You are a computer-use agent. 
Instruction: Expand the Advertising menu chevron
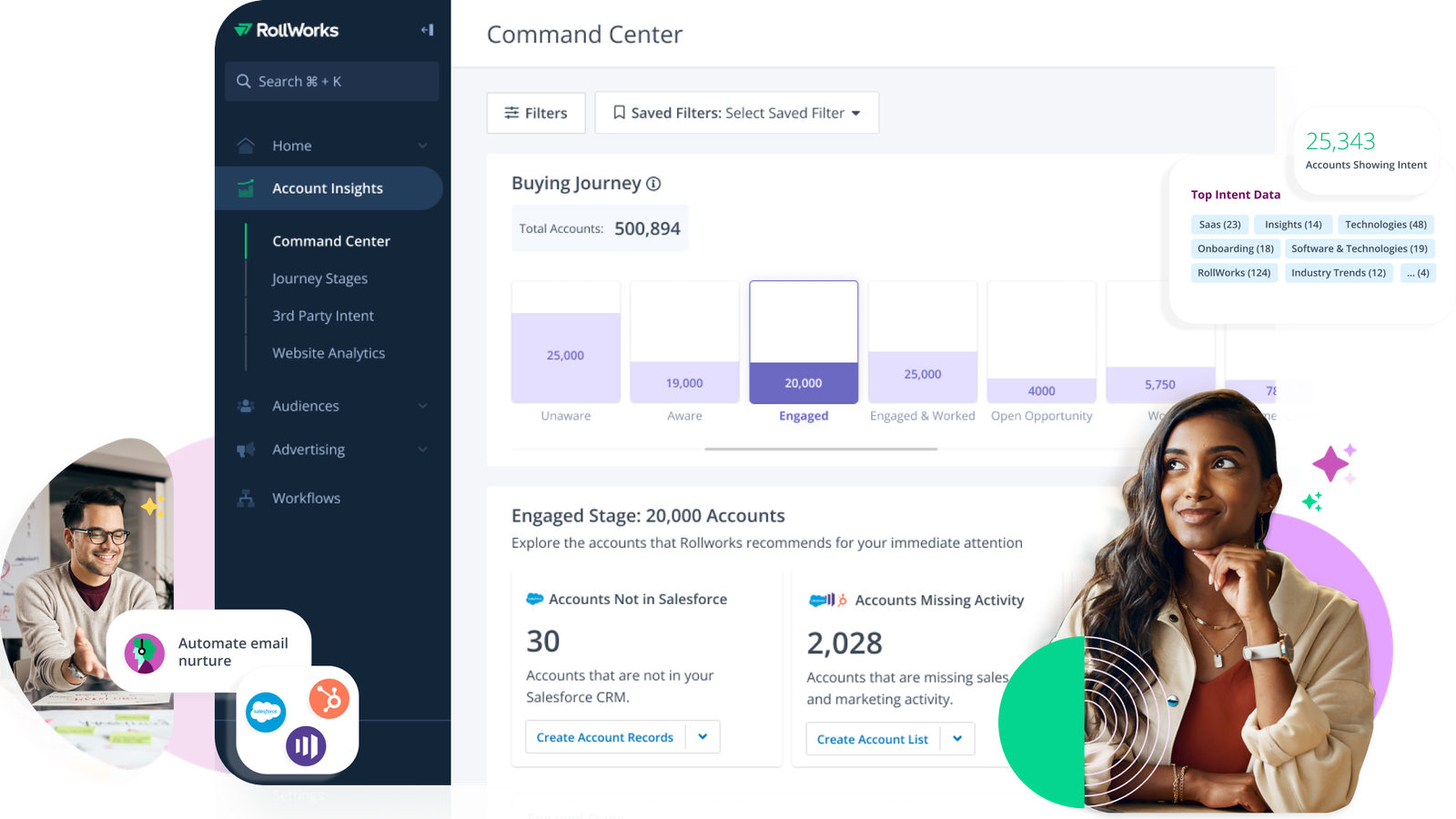click(x=422, y=450)
